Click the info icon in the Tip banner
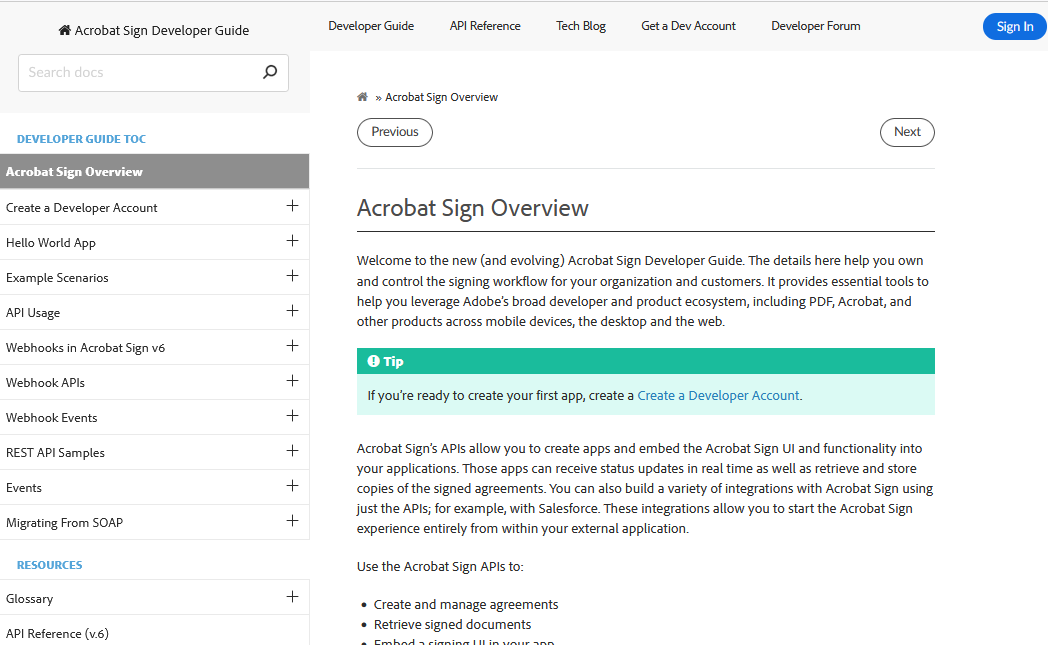Screen dimensions: 1048x645 click(374, 361)
